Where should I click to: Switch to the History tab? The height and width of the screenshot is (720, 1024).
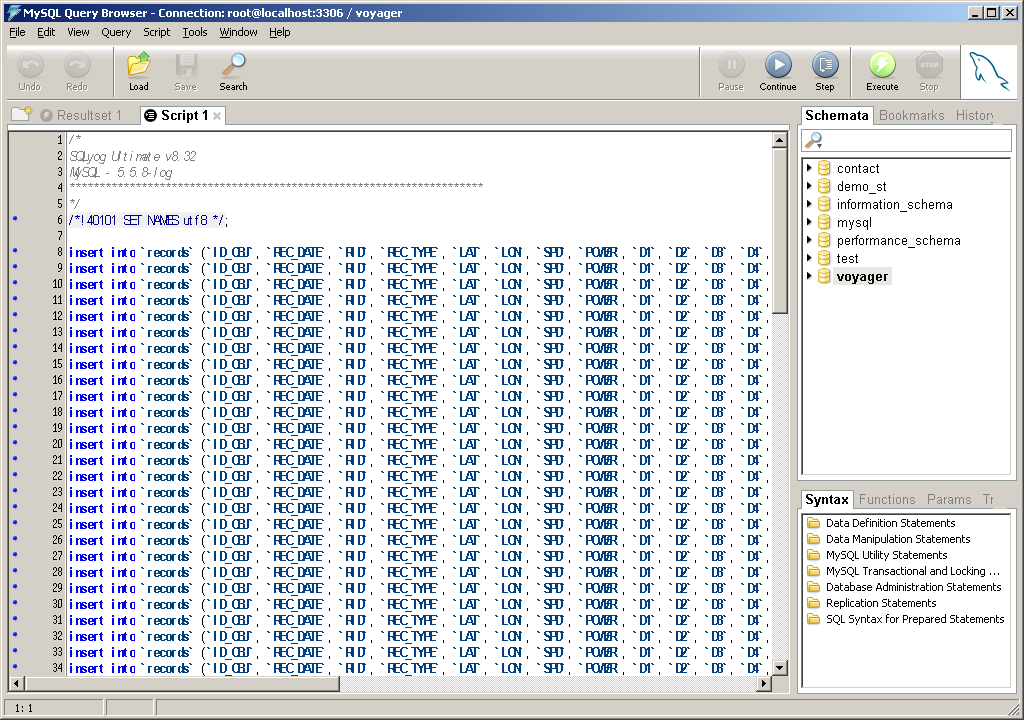(974, 115)
